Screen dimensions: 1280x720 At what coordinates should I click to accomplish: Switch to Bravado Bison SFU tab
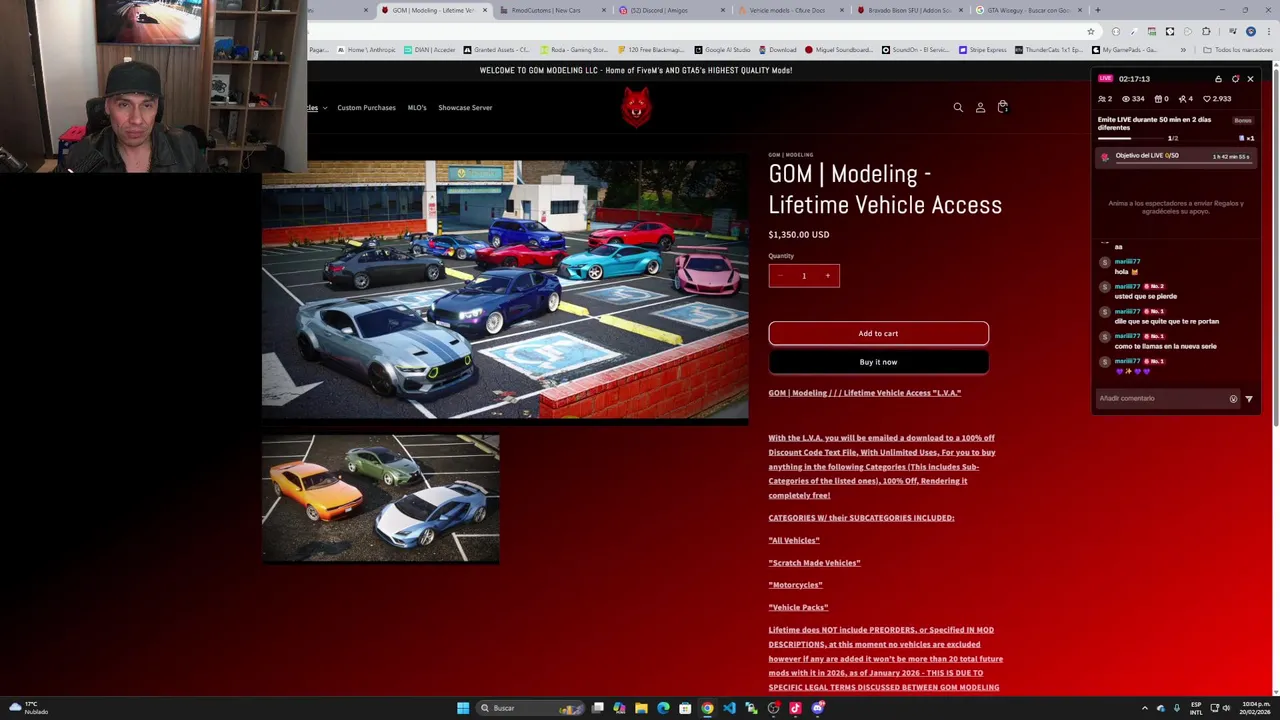tap(910, 10)
